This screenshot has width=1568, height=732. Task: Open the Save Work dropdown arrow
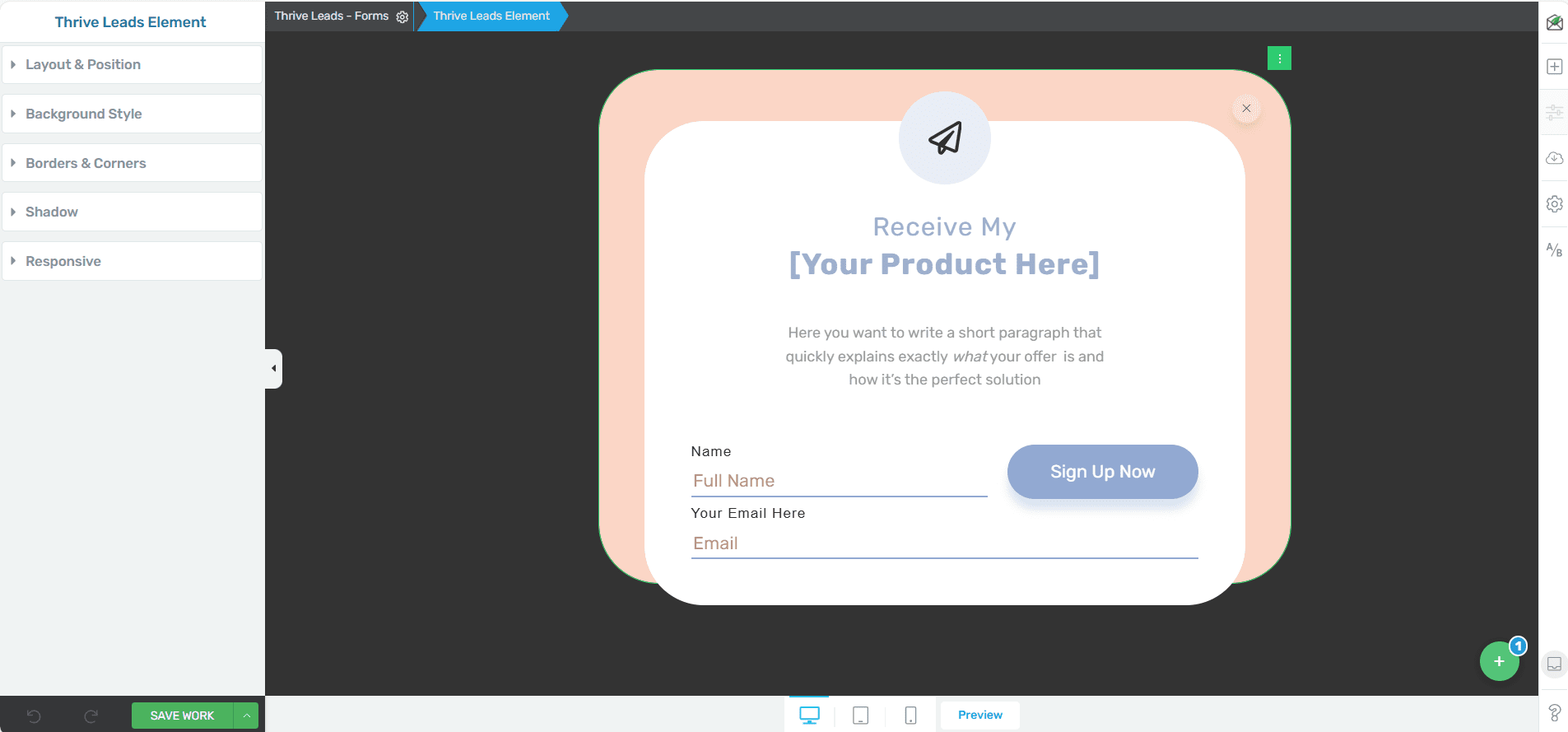point(246,716)
